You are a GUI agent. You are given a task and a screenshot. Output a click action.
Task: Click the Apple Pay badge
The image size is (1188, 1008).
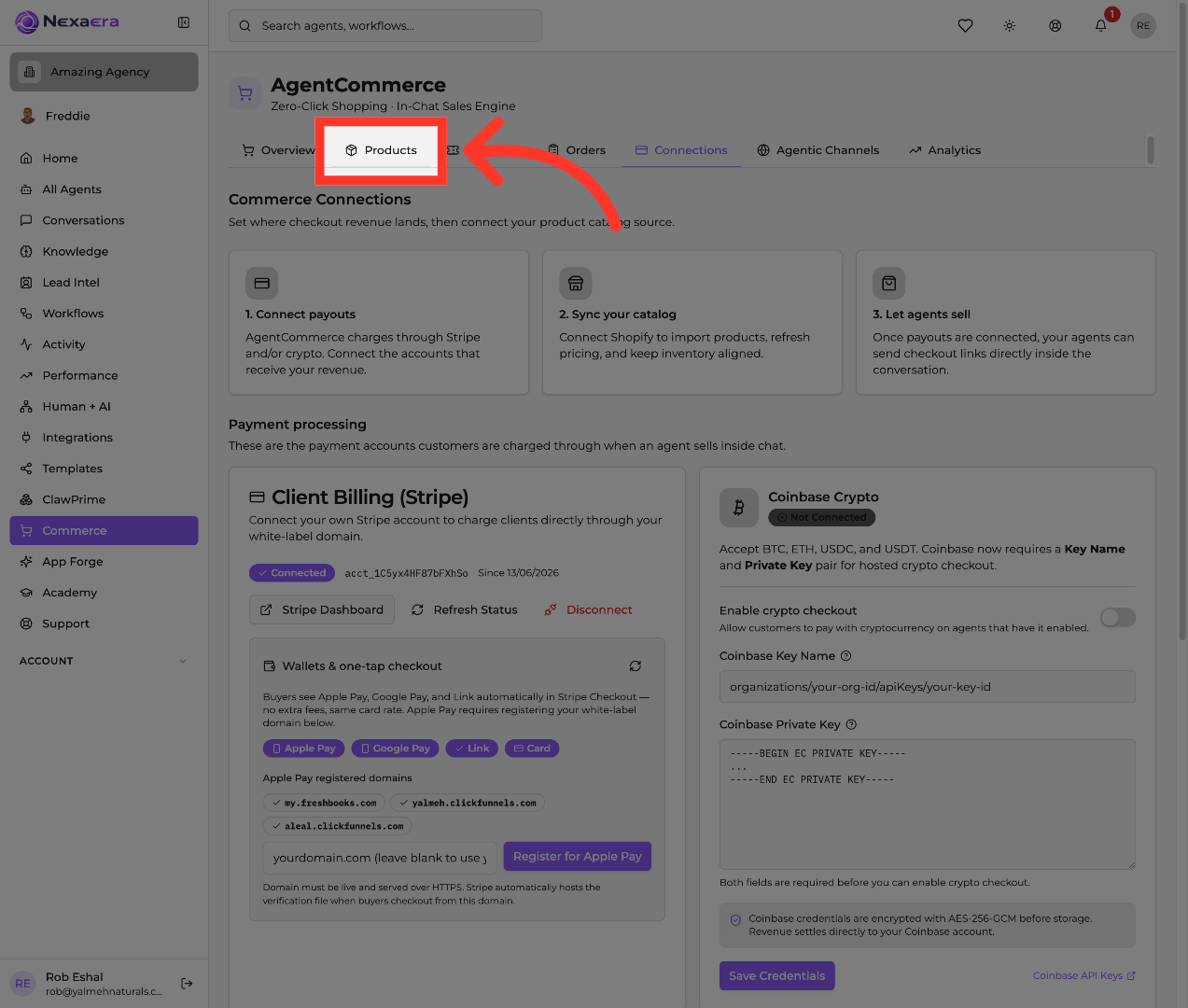point(304,749)
